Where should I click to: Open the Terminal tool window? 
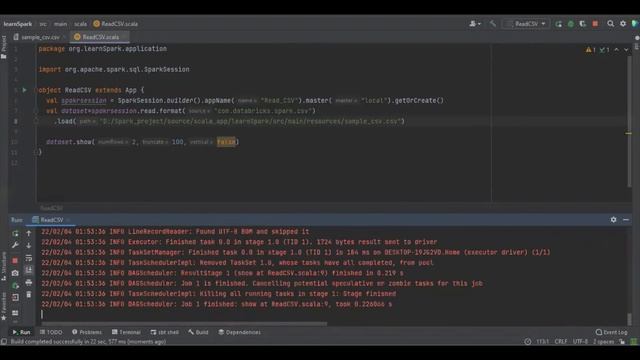click(x=126, y=332)
